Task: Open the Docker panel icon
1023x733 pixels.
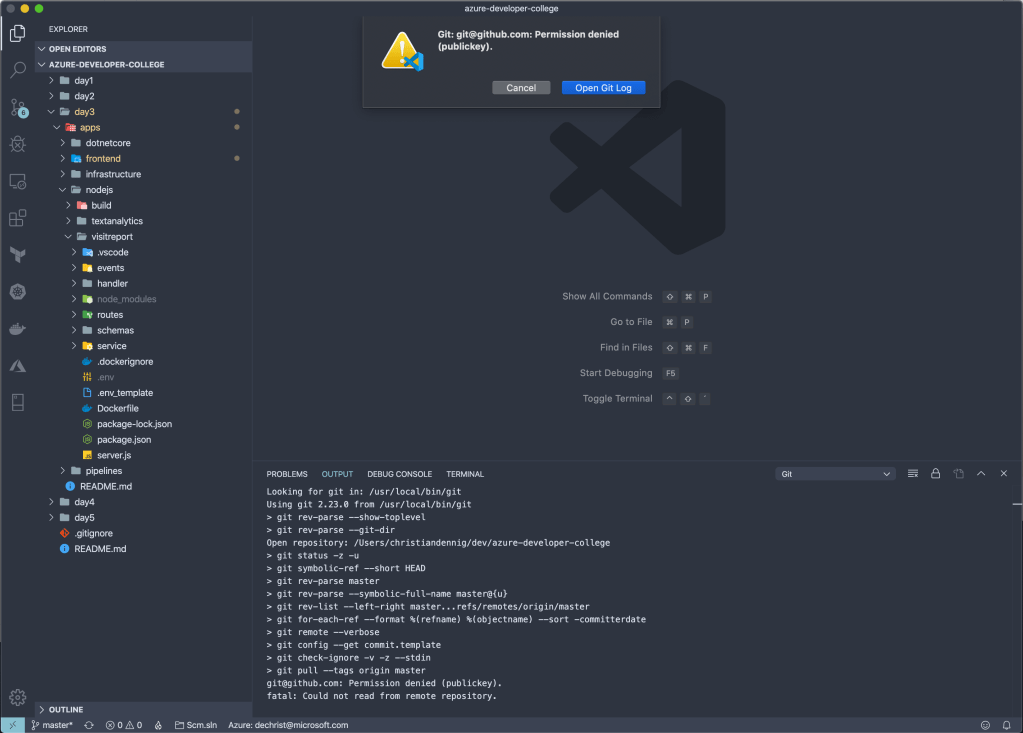Action: tap(18, 329)
